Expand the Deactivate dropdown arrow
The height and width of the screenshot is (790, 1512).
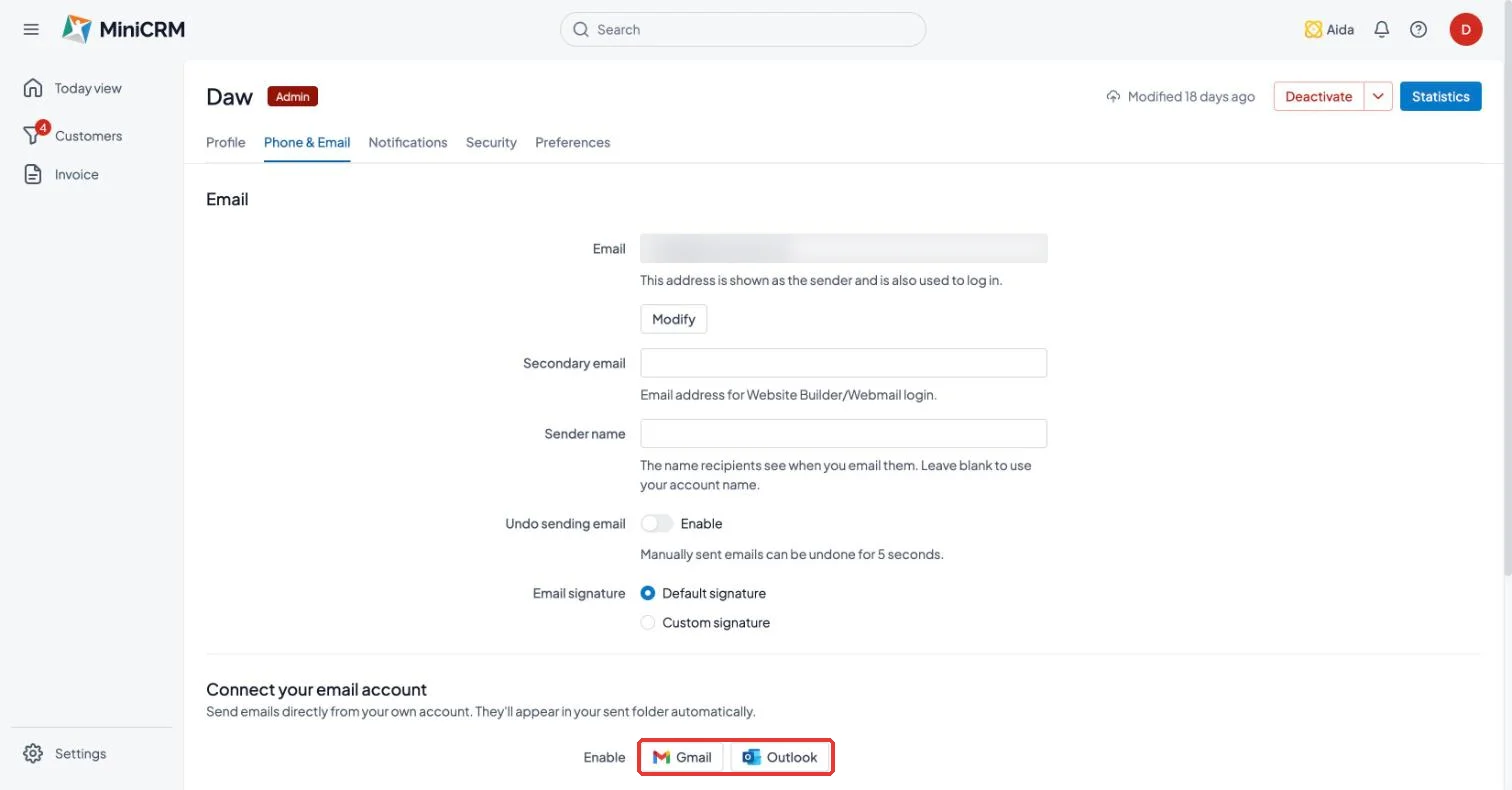click(1378, 96)
